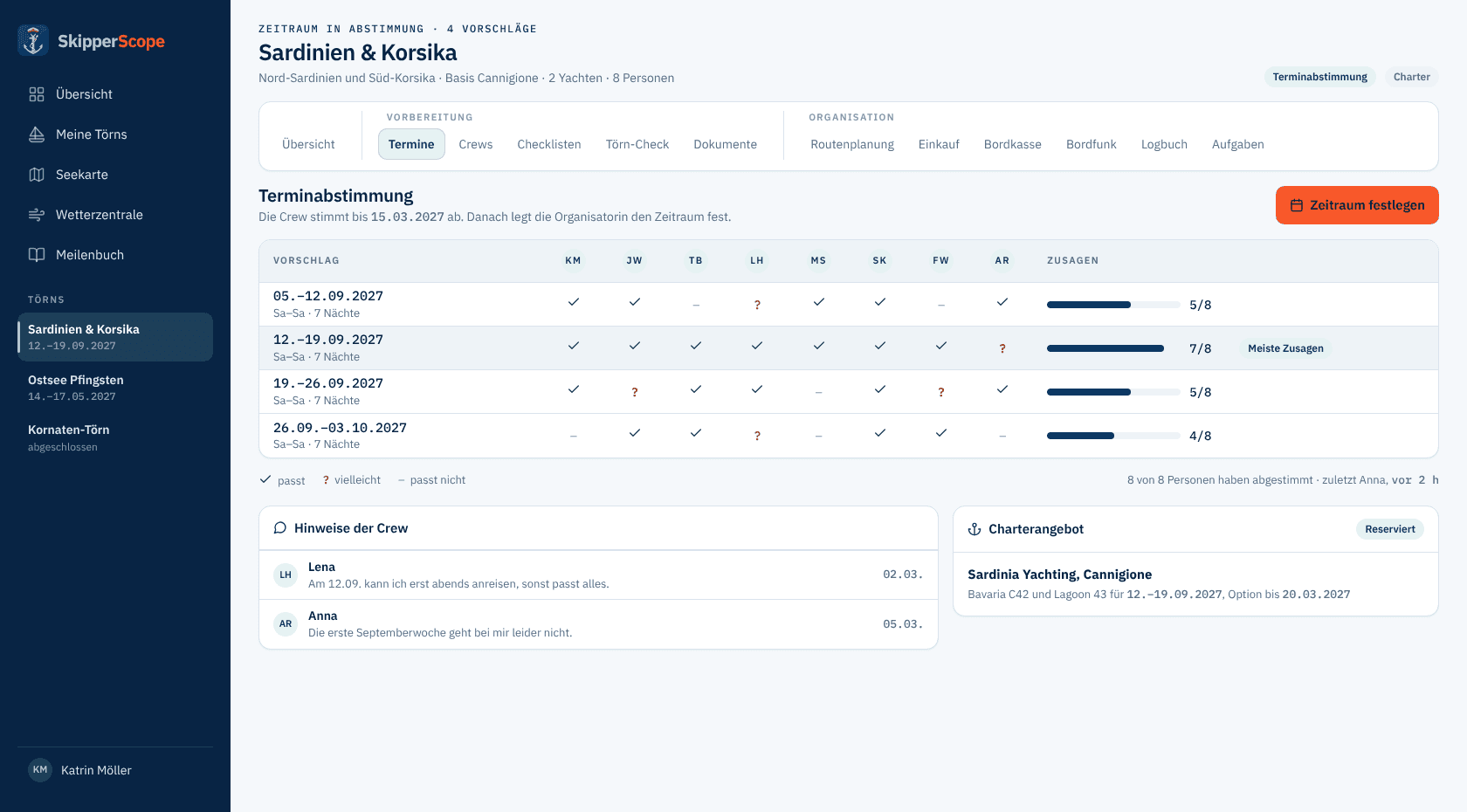Image resolution: width=1467 pixels, height=812 pixels.
Task: Click the AR avatar beside Anna's note
Action: coord(286,623)
